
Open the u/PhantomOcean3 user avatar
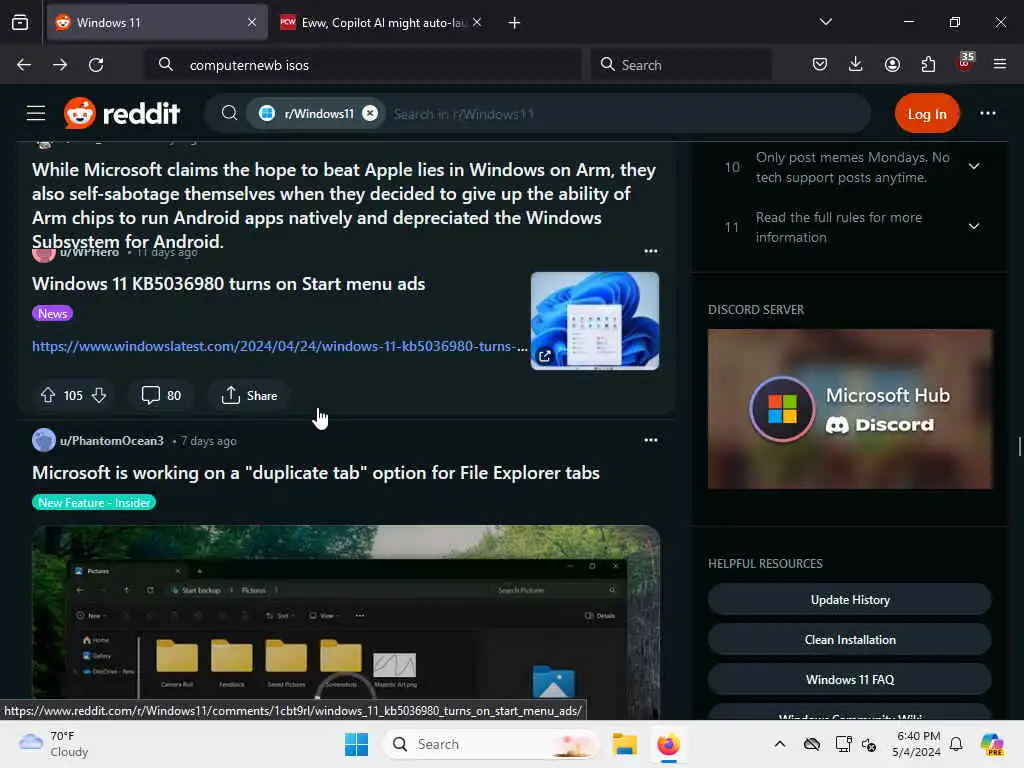[44, 440]
